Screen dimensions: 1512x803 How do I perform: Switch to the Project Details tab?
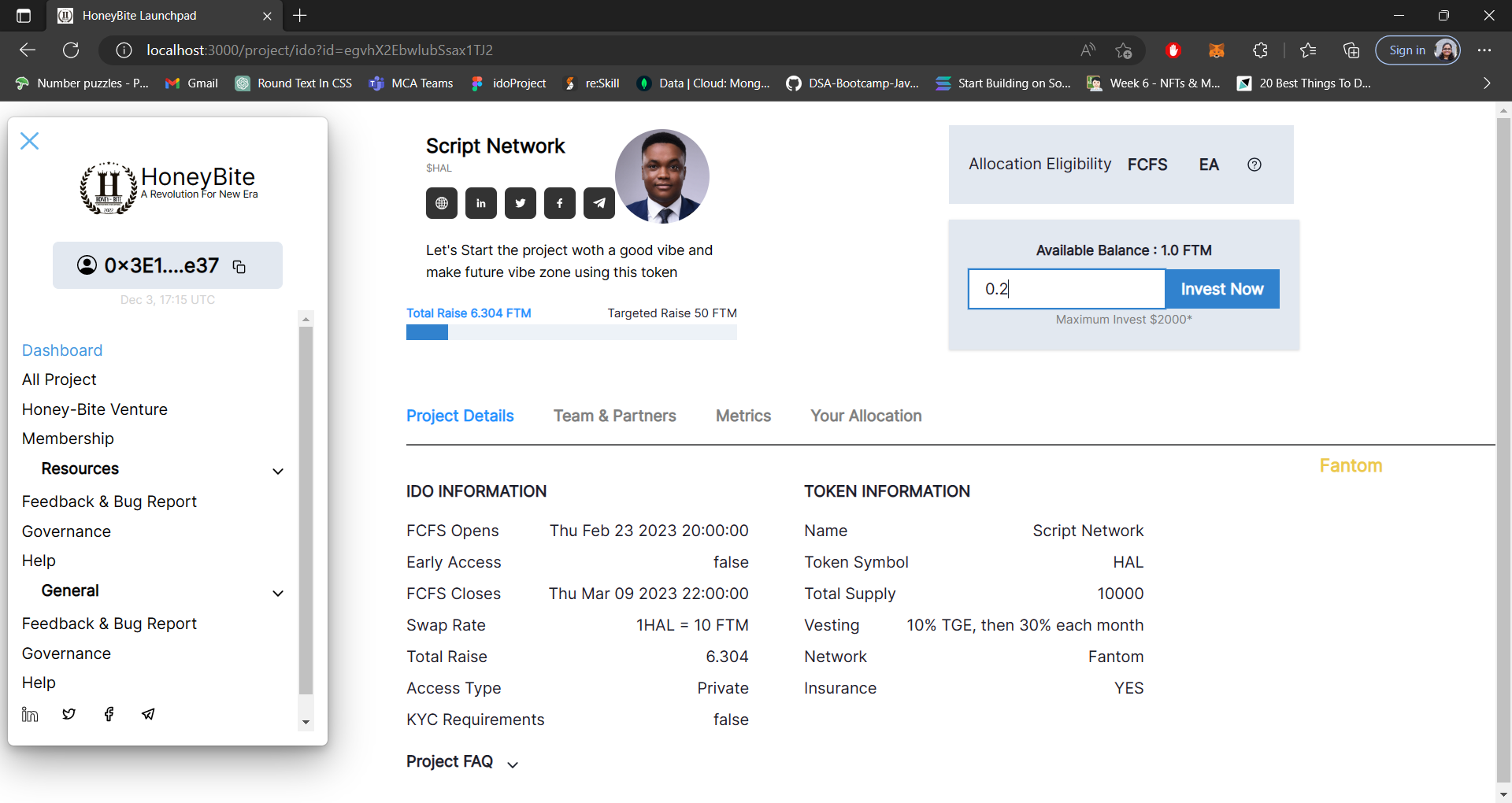(460, 416)
